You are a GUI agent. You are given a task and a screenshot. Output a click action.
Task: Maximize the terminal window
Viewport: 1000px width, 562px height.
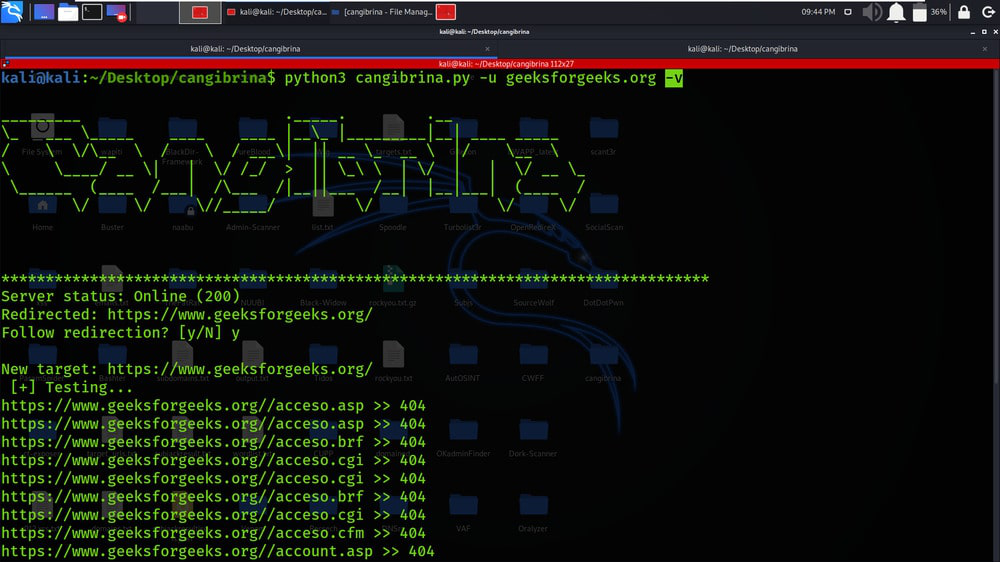[984, 31]
